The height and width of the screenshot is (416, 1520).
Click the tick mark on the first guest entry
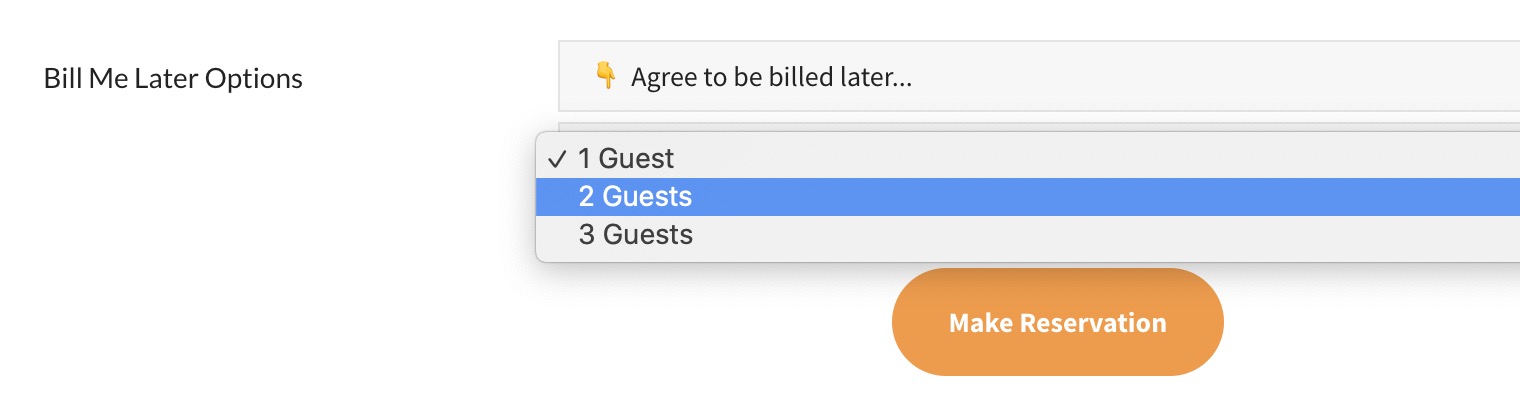pyautogui.click(x=558, y=159)
